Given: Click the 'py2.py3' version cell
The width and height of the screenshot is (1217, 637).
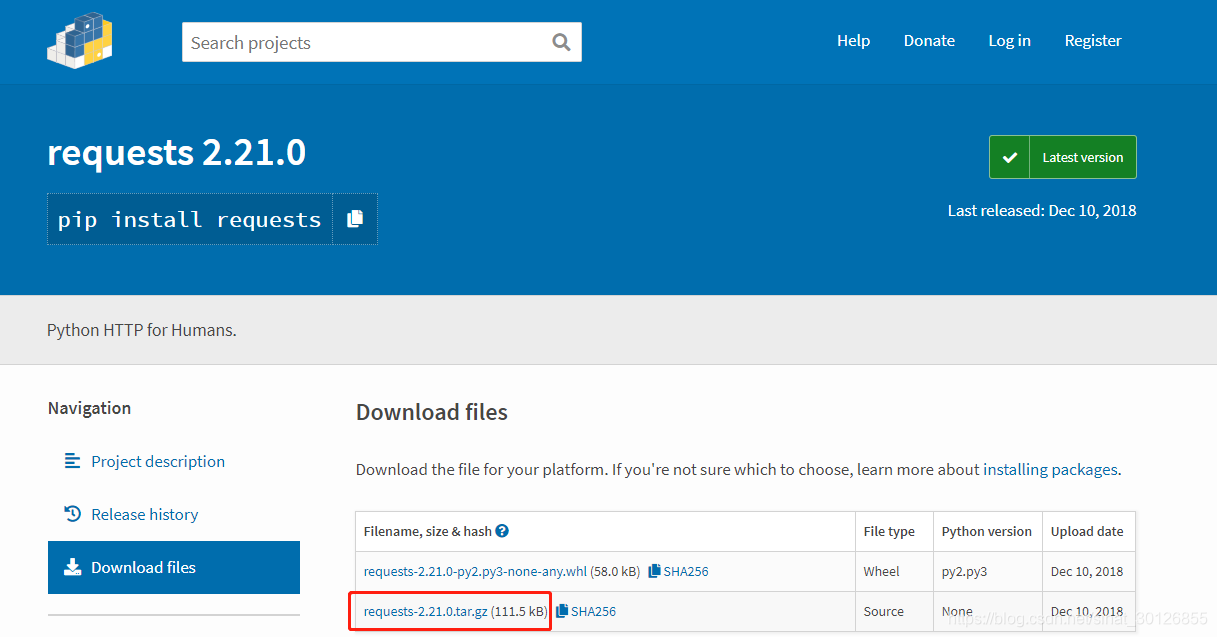Looking at the screenshot, I should 963,571.
